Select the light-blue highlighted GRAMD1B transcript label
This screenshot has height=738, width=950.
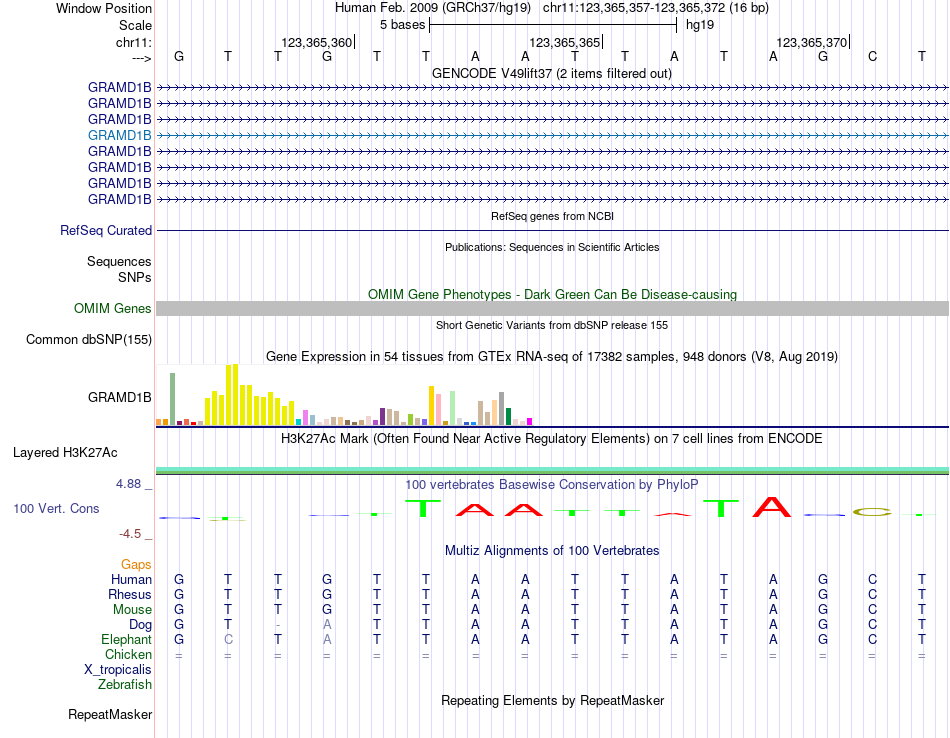(119, 135)
